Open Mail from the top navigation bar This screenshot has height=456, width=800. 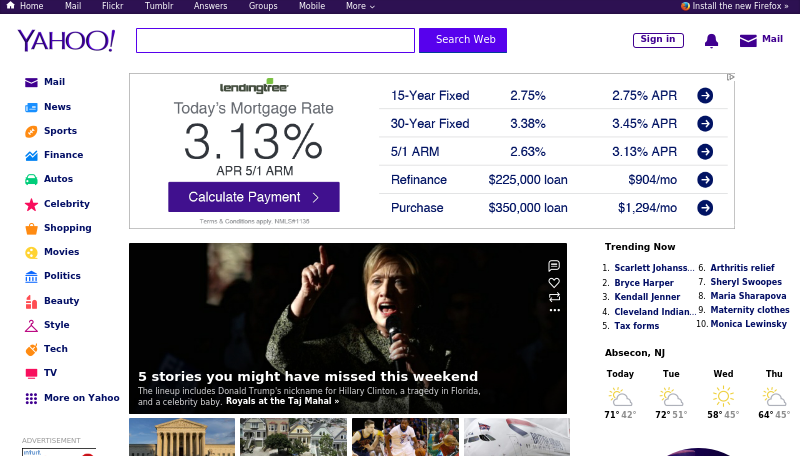tap(73, 6)
